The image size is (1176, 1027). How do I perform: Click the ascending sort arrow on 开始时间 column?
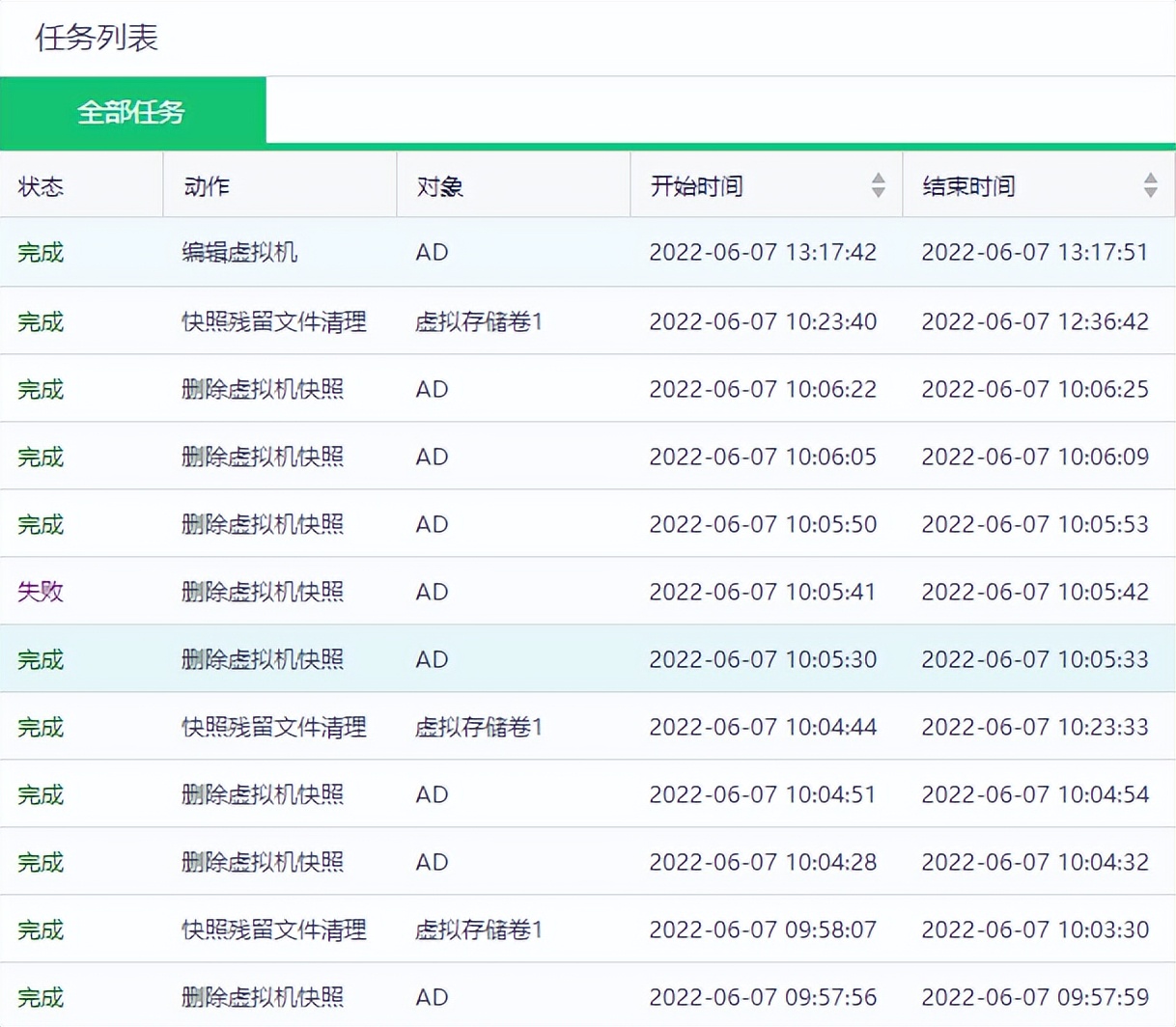tap(878, 179)
